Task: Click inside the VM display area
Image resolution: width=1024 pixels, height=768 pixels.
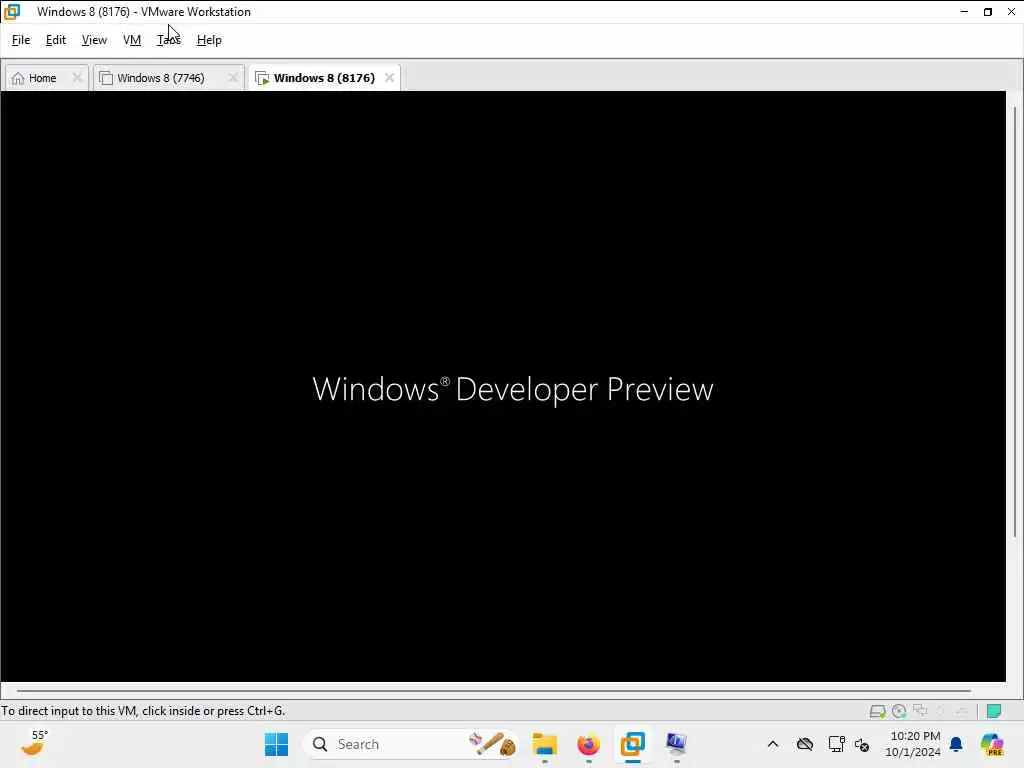Action: 503,386
